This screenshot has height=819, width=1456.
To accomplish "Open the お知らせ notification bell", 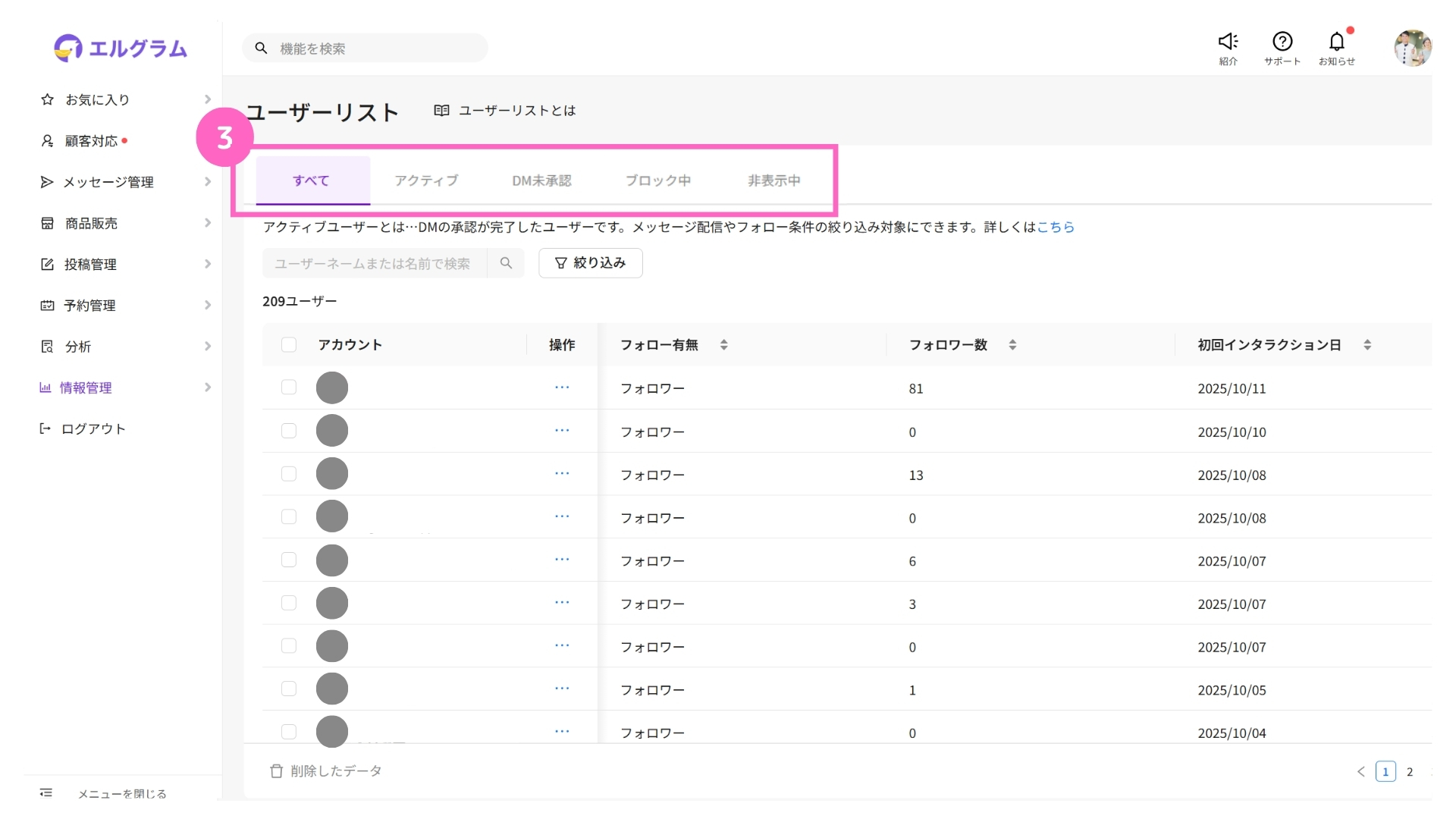I will tap(1336, 42).
